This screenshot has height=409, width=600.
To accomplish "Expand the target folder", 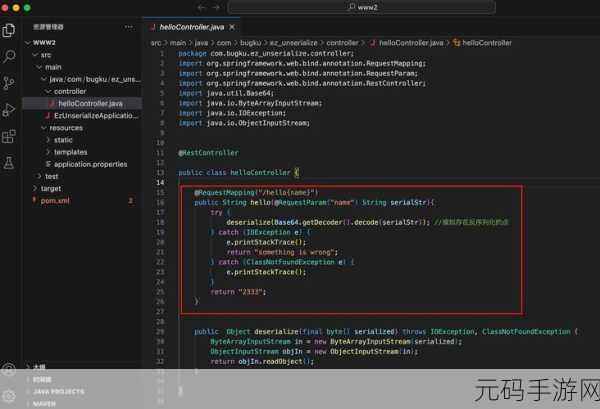I will [x=51, y=189].
